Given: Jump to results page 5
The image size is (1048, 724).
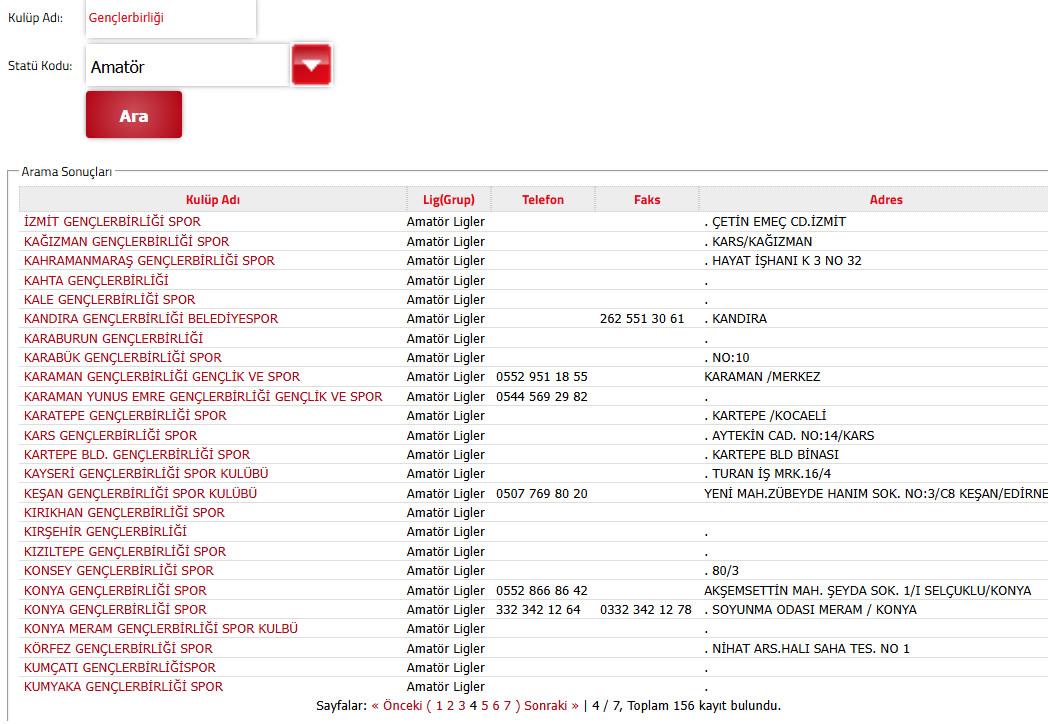Looking at the screenshot, I should coord(485,706).
